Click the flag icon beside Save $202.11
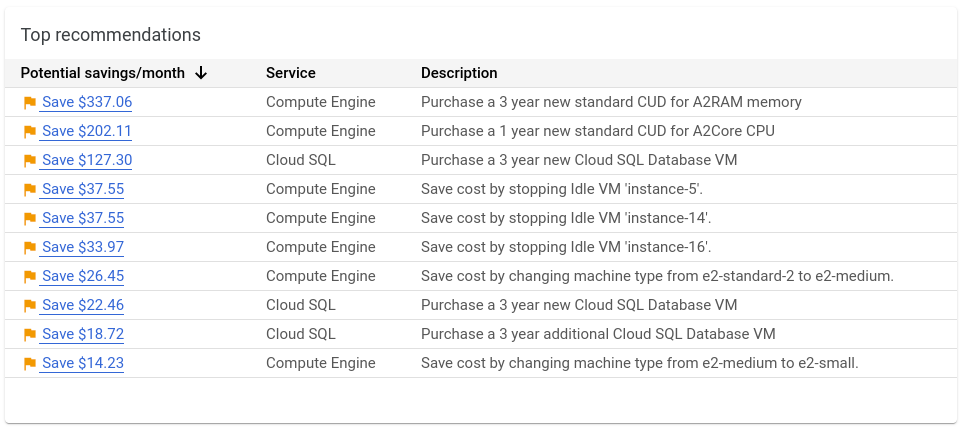This screenshot has height=427, width=962. click(29, 131)
